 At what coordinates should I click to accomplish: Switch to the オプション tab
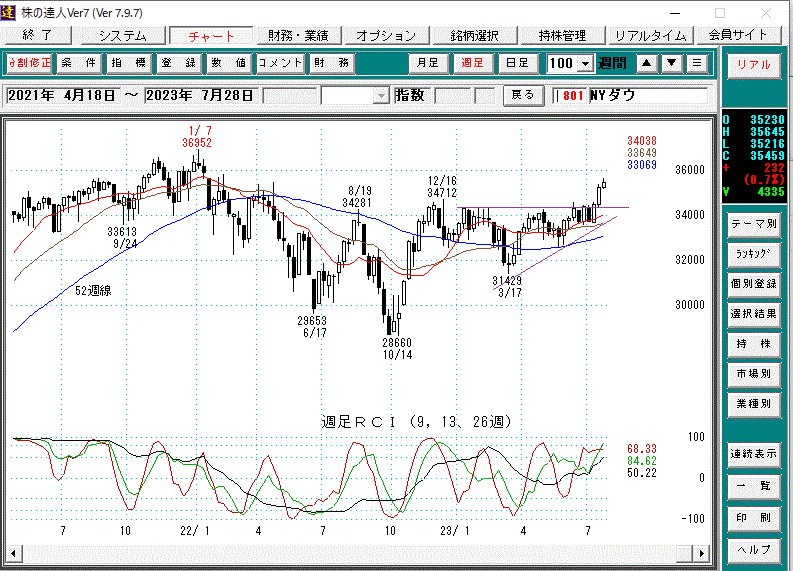[x=386, y=35]
